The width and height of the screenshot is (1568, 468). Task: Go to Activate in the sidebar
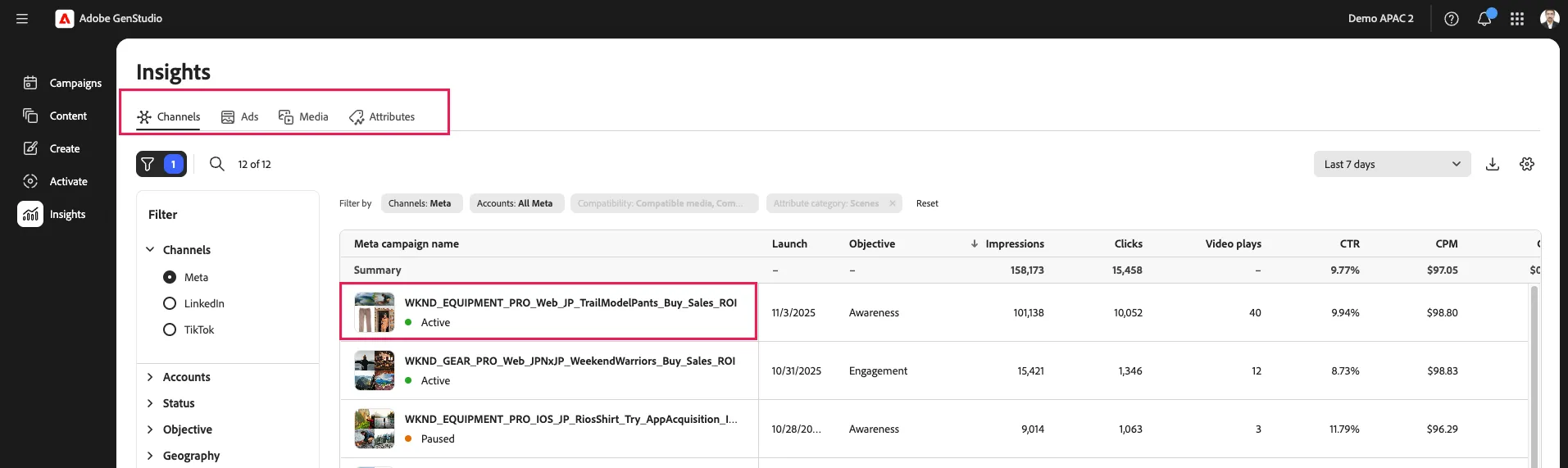56,181
